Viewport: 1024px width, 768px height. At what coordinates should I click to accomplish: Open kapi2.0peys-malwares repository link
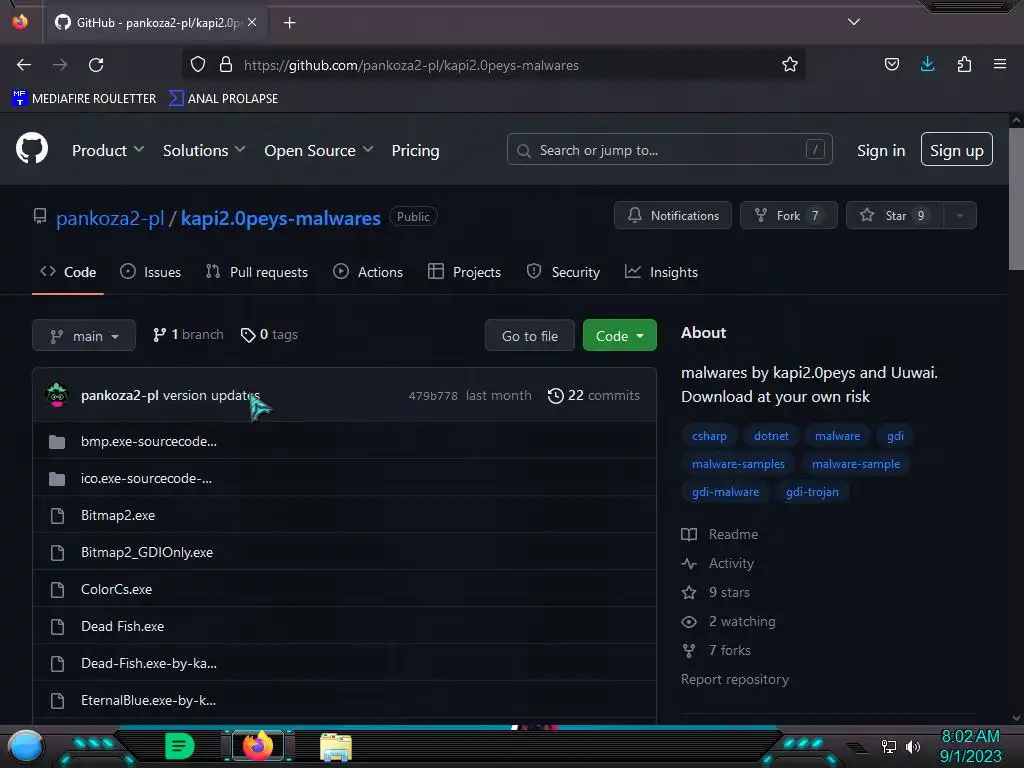coord(280,218)
